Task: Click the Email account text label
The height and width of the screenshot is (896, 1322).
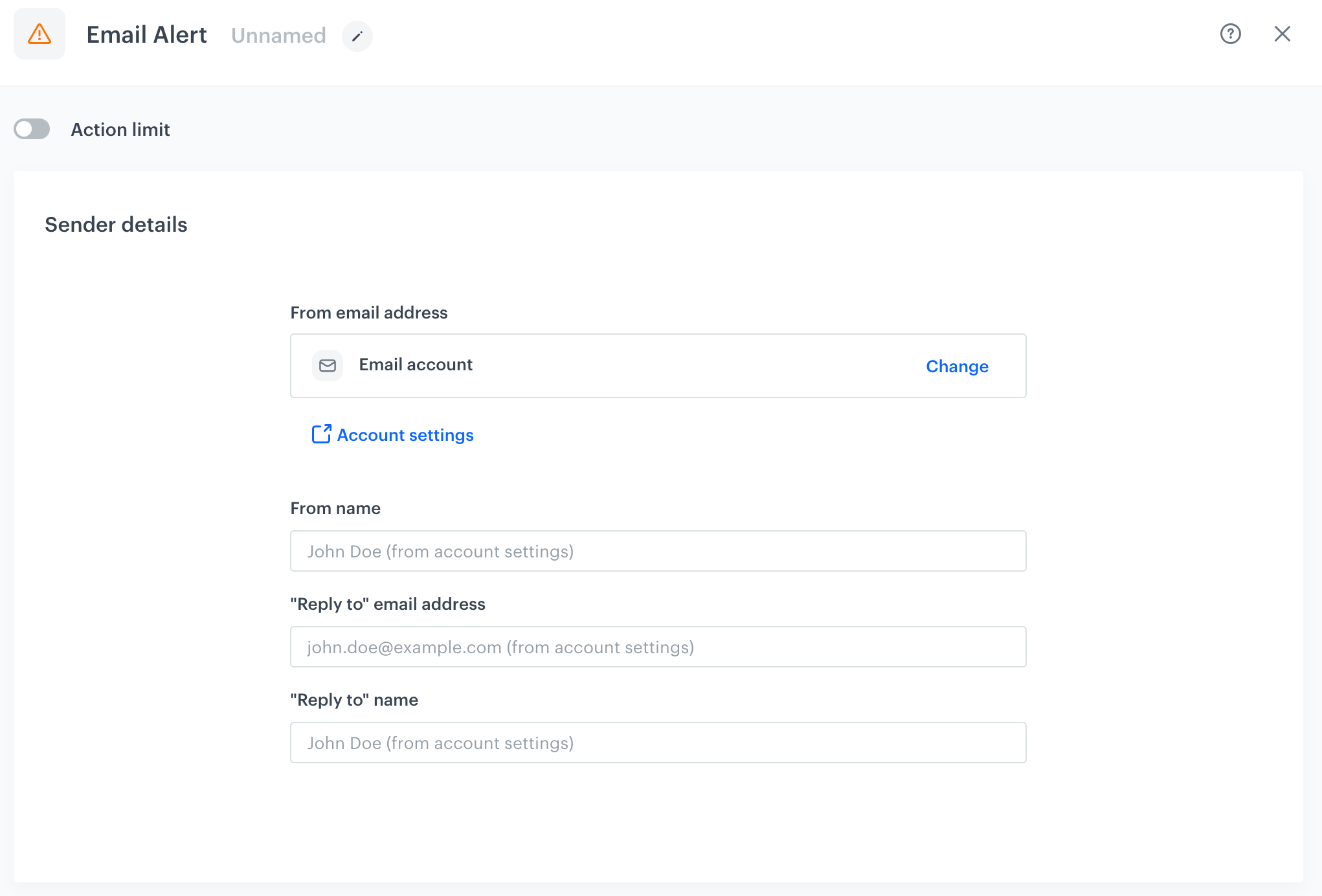Action: pos(416,364)
